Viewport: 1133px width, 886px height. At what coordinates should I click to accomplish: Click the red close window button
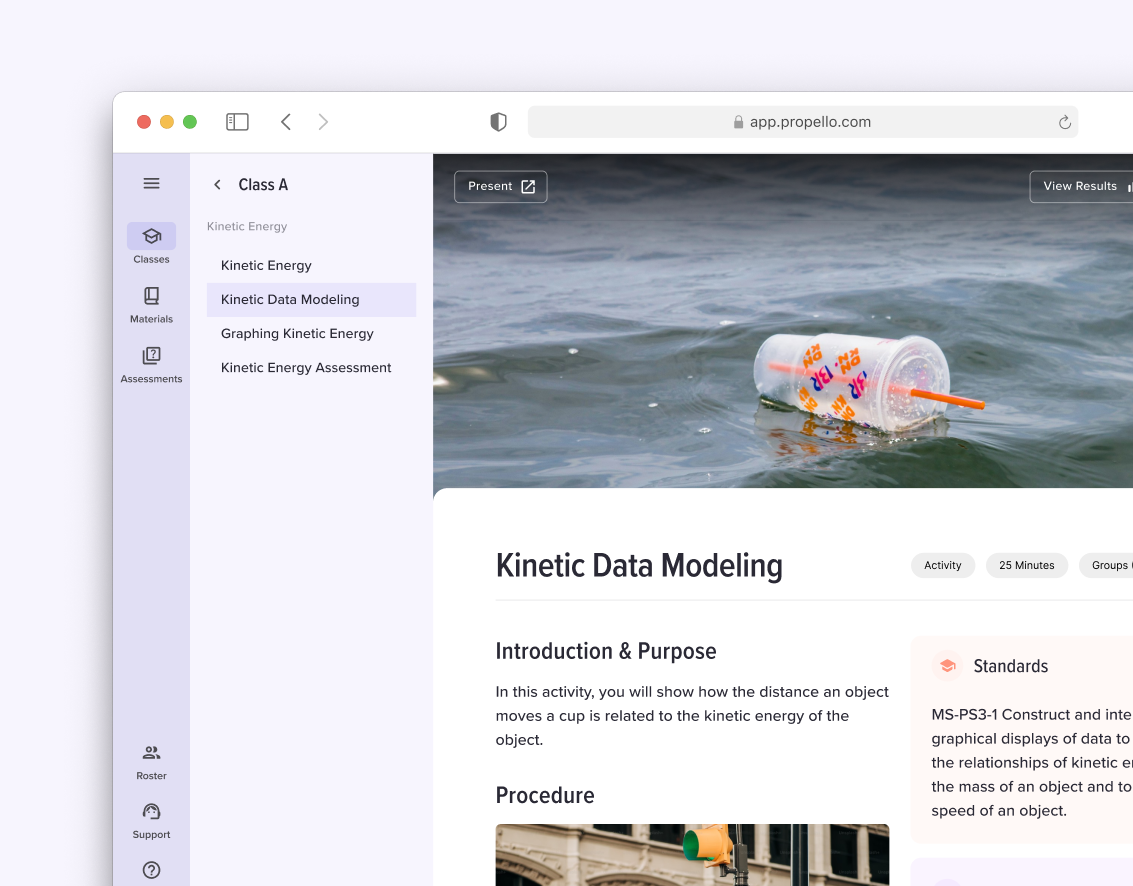(144, 122)
